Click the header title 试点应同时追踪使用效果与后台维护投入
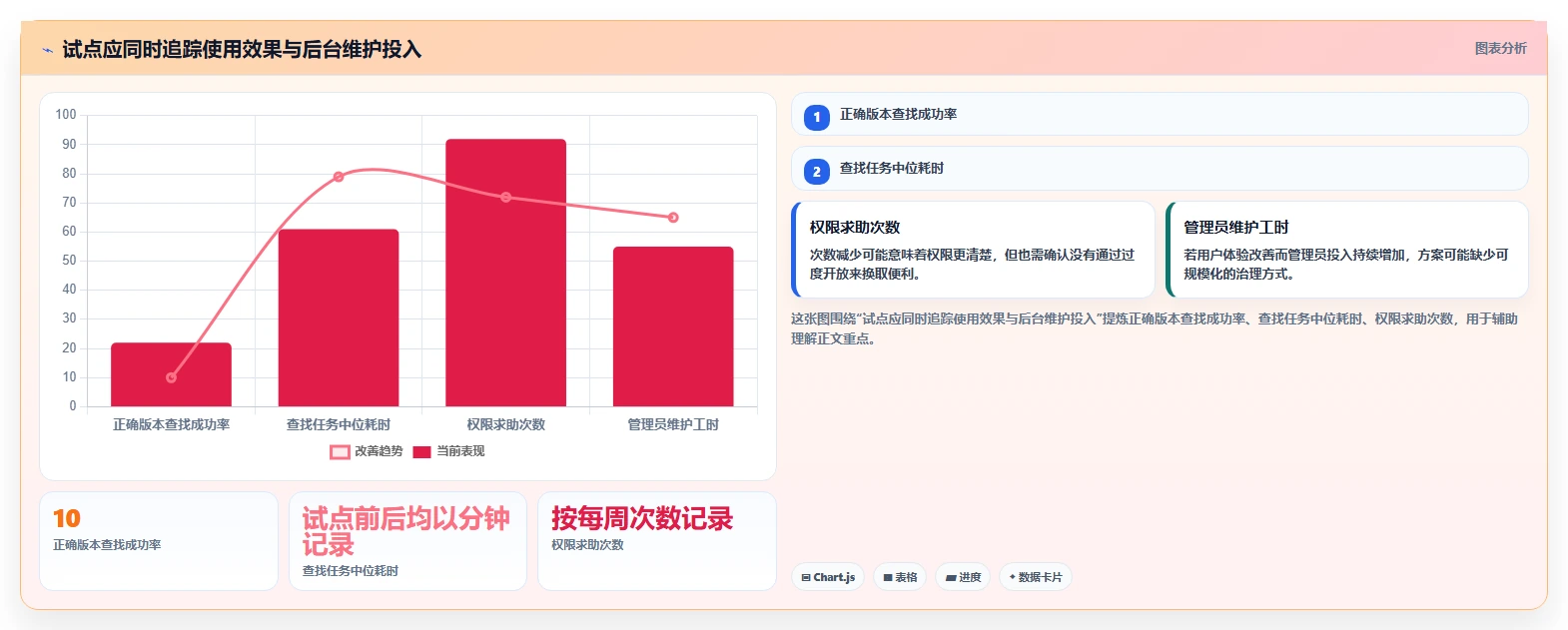Image resolution: width=1568 pixels, height=630 pixels. point(242,50)
